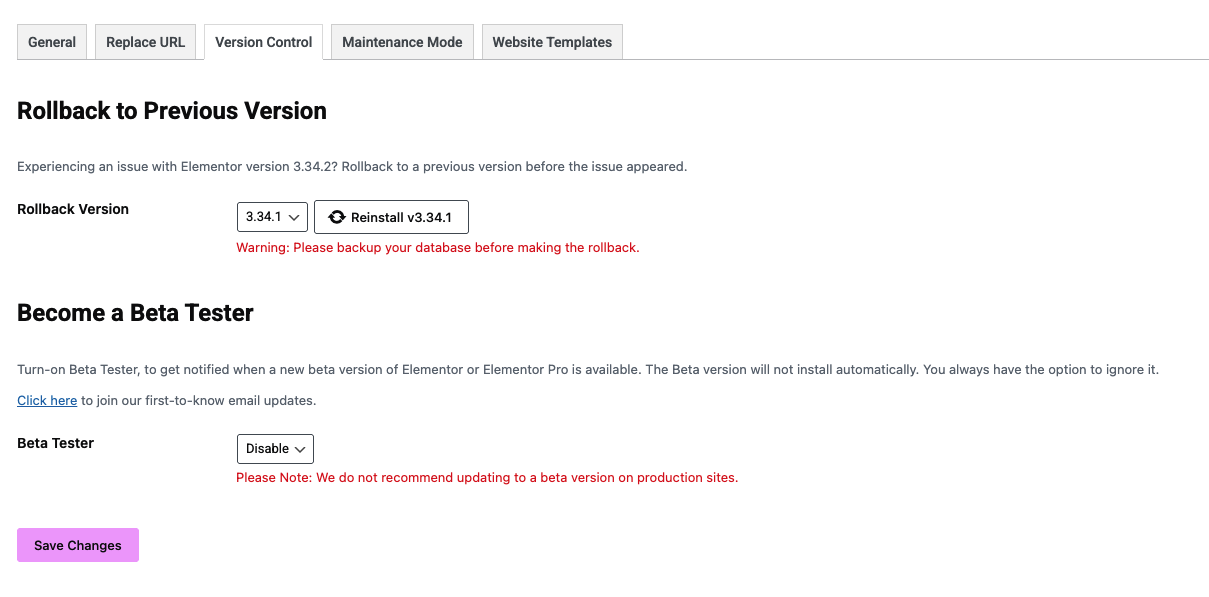Switch to the Replace URL tab

click(x=145, y=42)
